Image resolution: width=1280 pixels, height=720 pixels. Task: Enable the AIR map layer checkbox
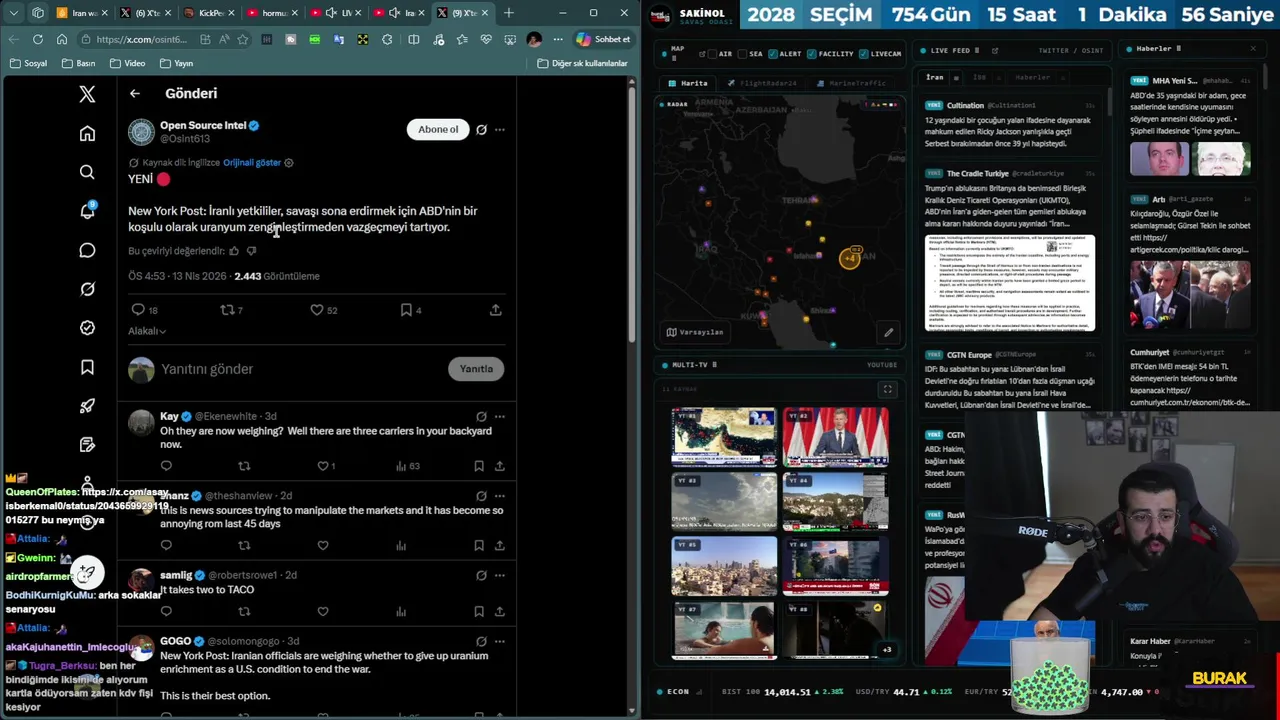point(714,53)
